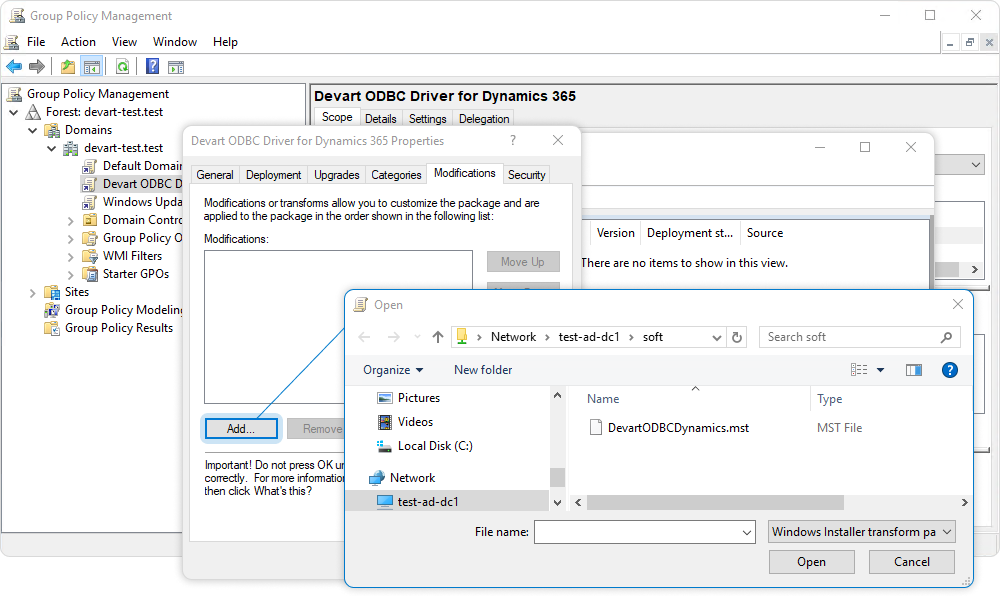Toggle the console tree pane icon
Viewport: 1000px width, 596px height.
(x=91, y=66)
